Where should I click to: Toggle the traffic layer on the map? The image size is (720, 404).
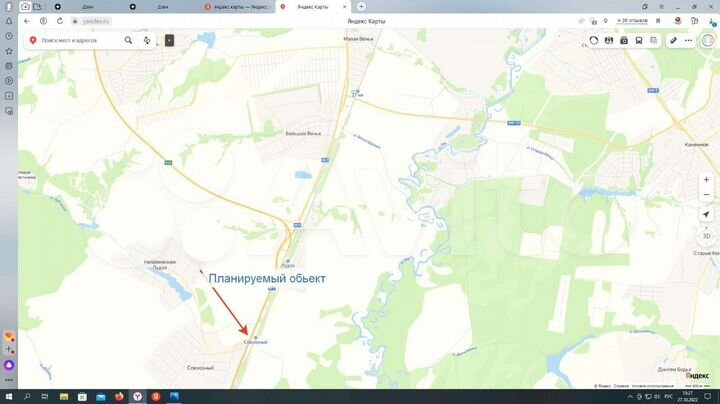click(x=594, y=40)
